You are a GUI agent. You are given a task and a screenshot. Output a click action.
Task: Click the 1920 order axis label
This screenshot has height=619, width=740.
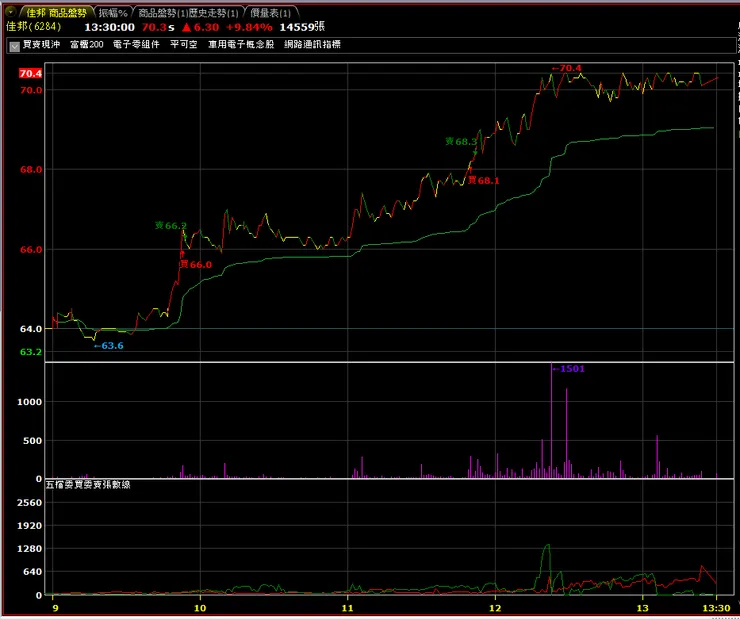click(x=30, y=526)
